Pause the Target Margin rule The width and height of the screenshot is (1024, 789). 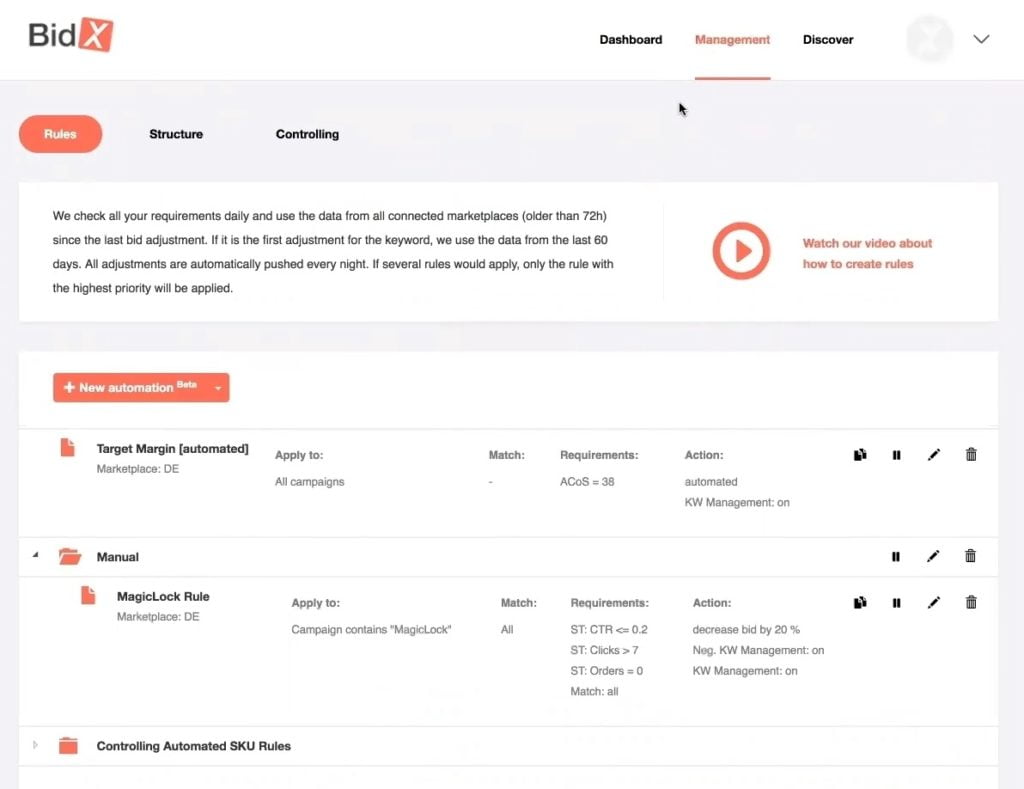tap(896, 455)
